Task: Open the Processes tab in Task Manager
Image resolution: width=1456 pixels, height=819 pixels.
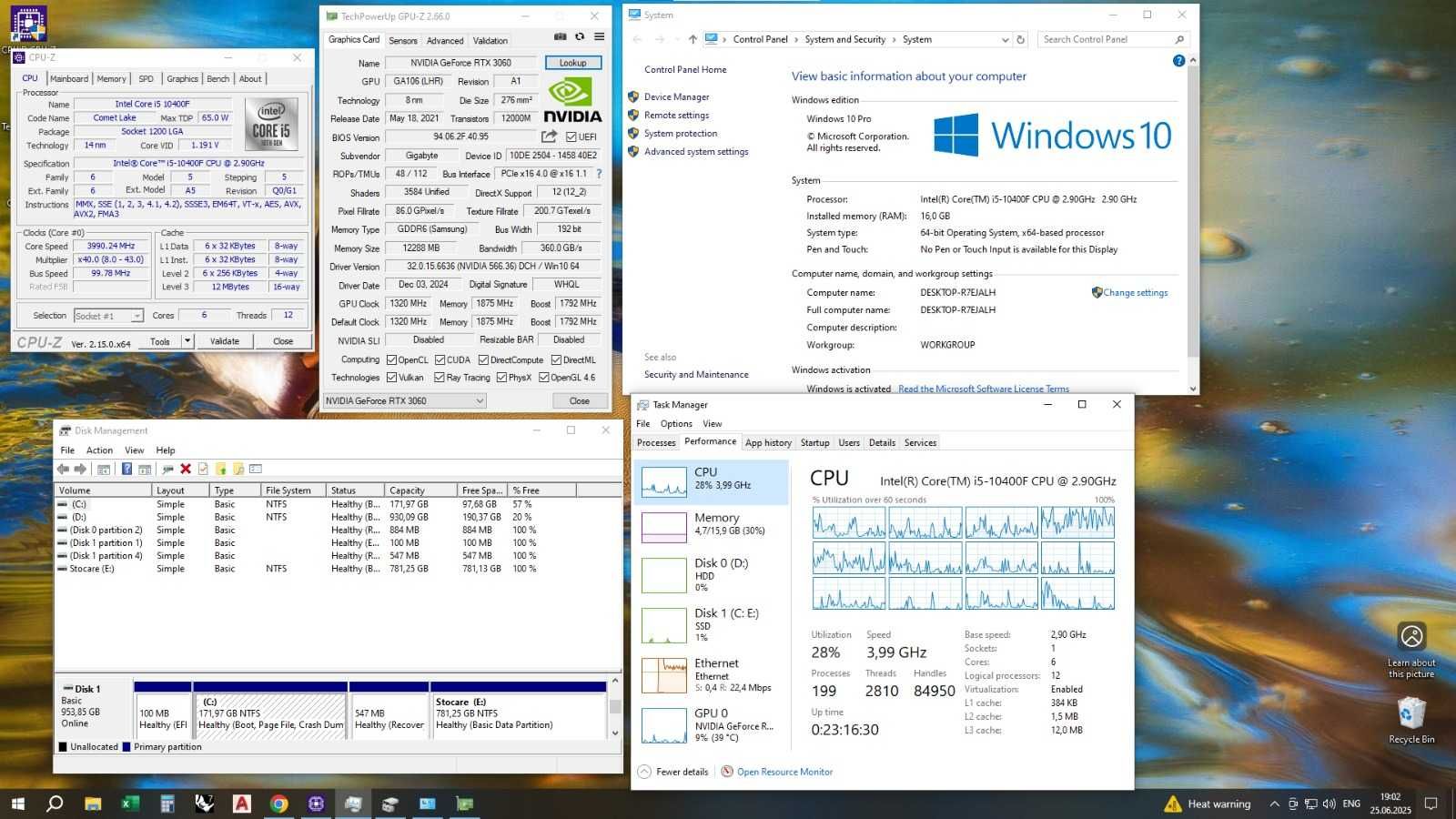Action: (x=656, y=443)
